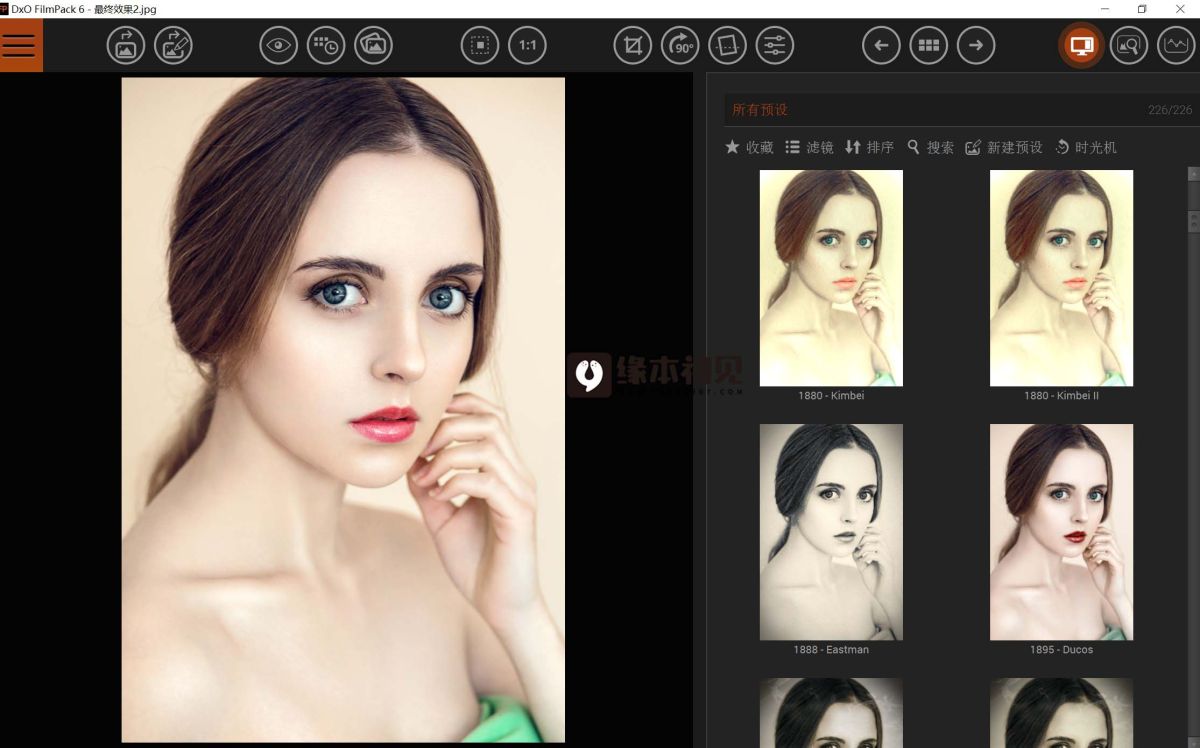Image resolution: width=1200 pixels, height=748 pixels.
Task: Rotate the image 90 degrees
Action: pyautogui.click(x=680, y=45)
